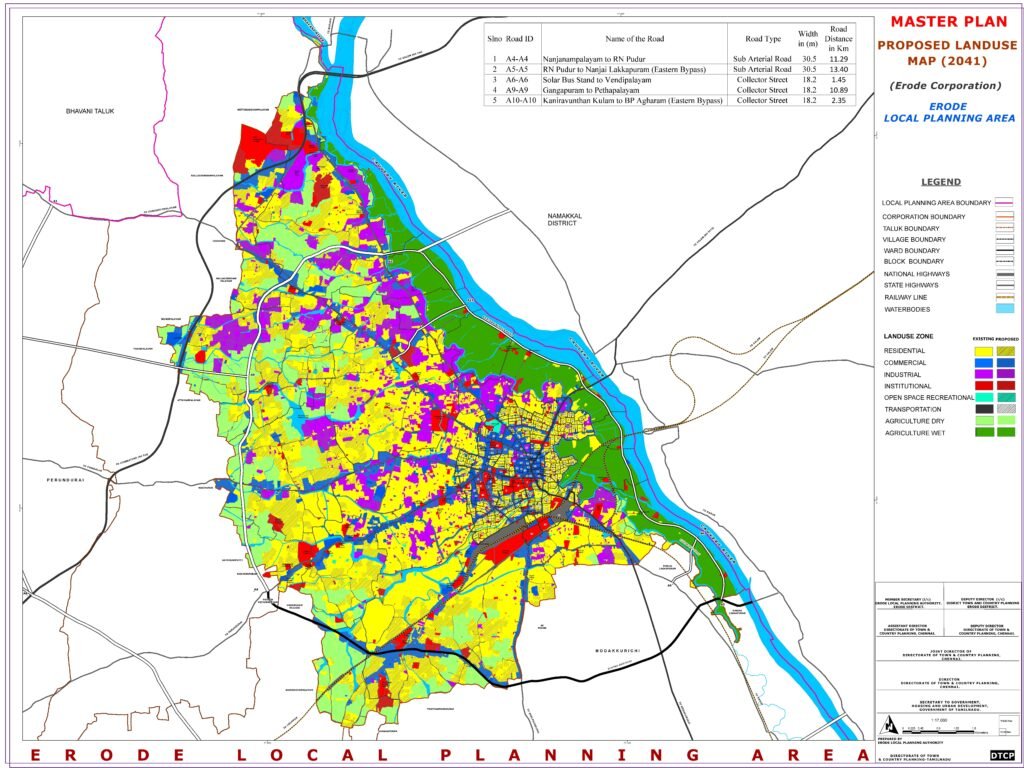Click the PREPARED BY Erode Local Planning Authority text

point(910,742)
